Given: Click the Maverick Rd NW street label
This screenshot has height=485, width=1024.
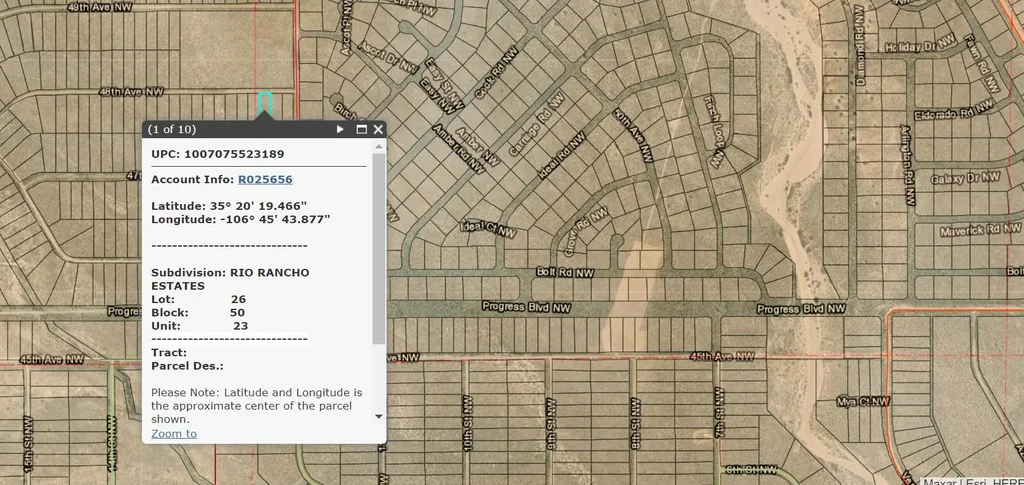Looking at the screenshot, I should [973, 231].
